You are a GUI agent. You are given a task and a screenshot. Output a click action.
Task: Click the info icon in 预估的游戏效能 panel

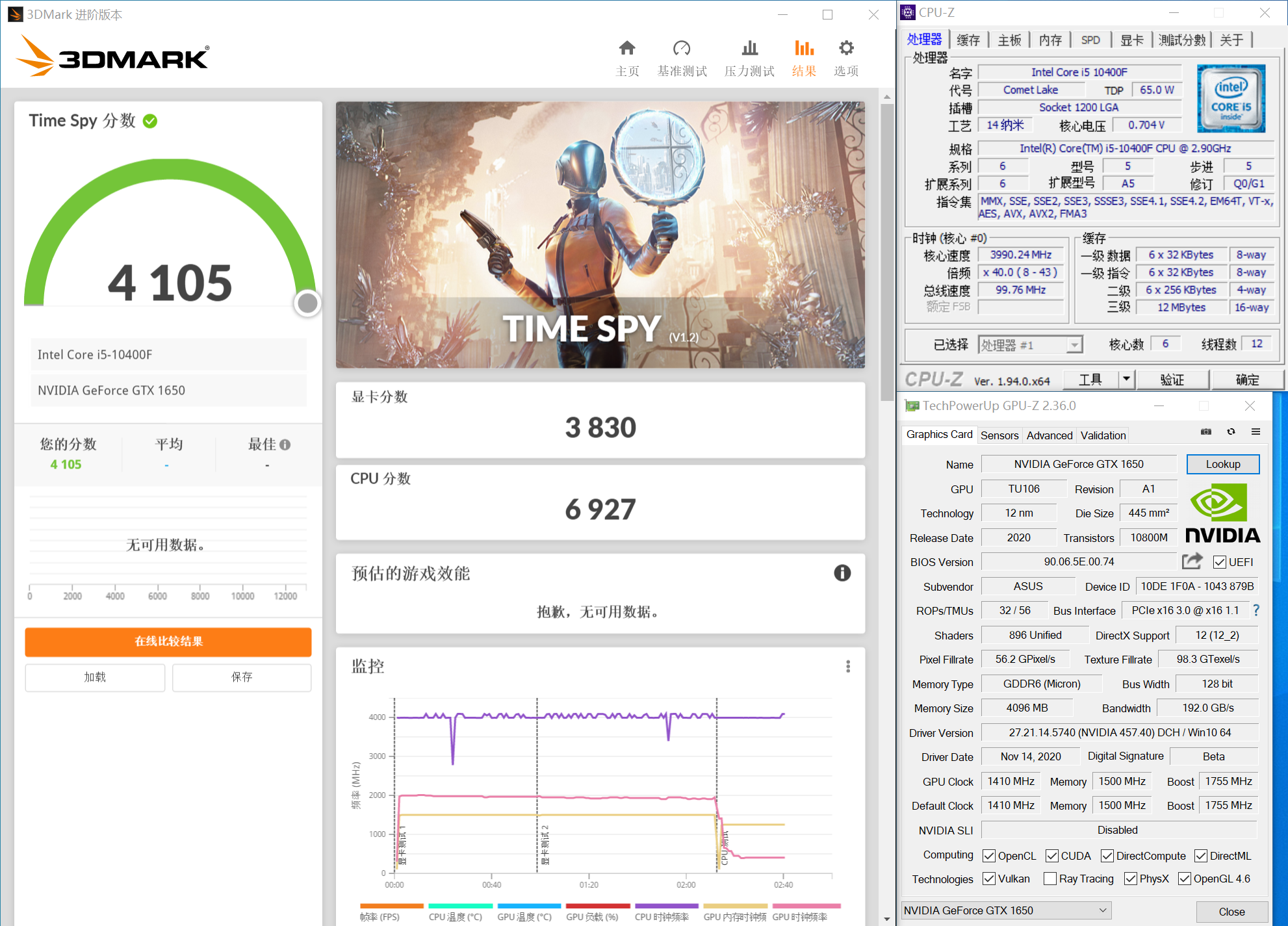pos(842,572)
